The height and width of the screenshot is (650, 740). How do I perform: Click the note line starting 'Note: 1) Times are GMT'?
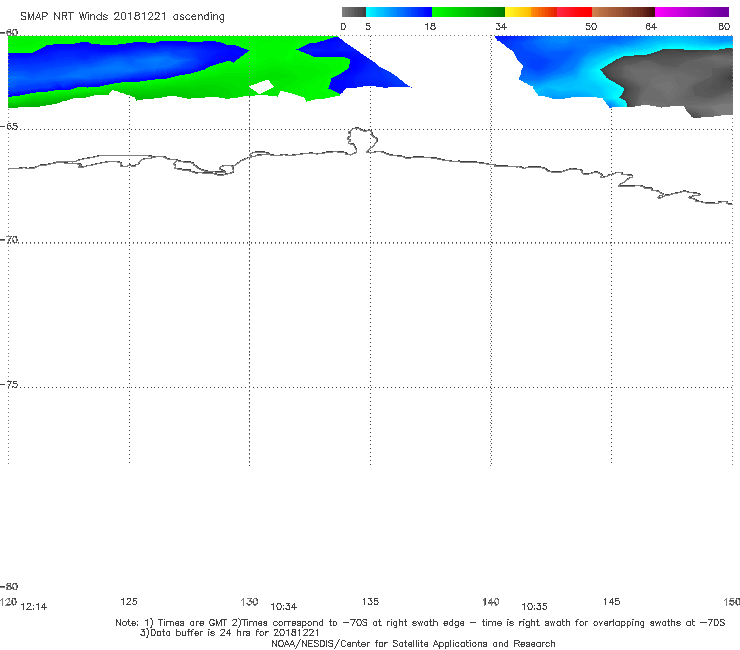pyautogui.click(x=420, y=623)
